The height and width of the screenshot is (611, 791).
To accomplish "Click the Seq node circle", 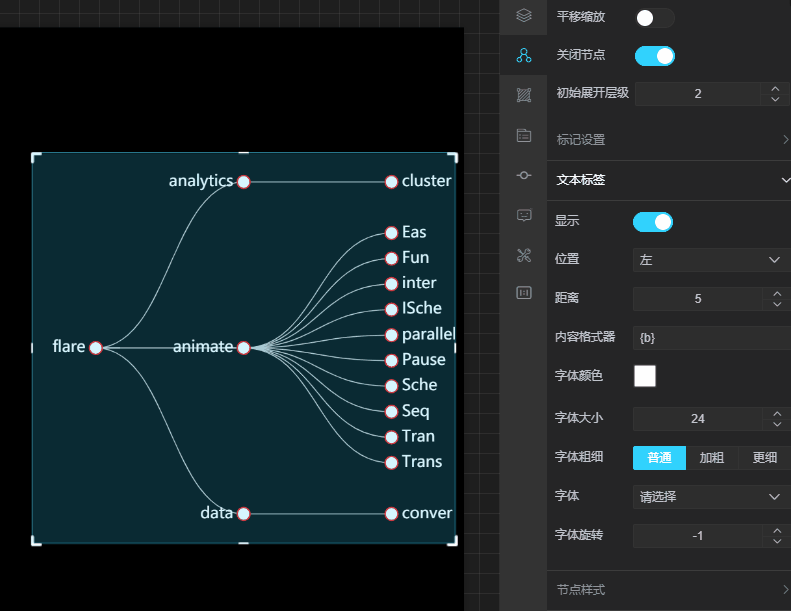I will tap(391, 411).
